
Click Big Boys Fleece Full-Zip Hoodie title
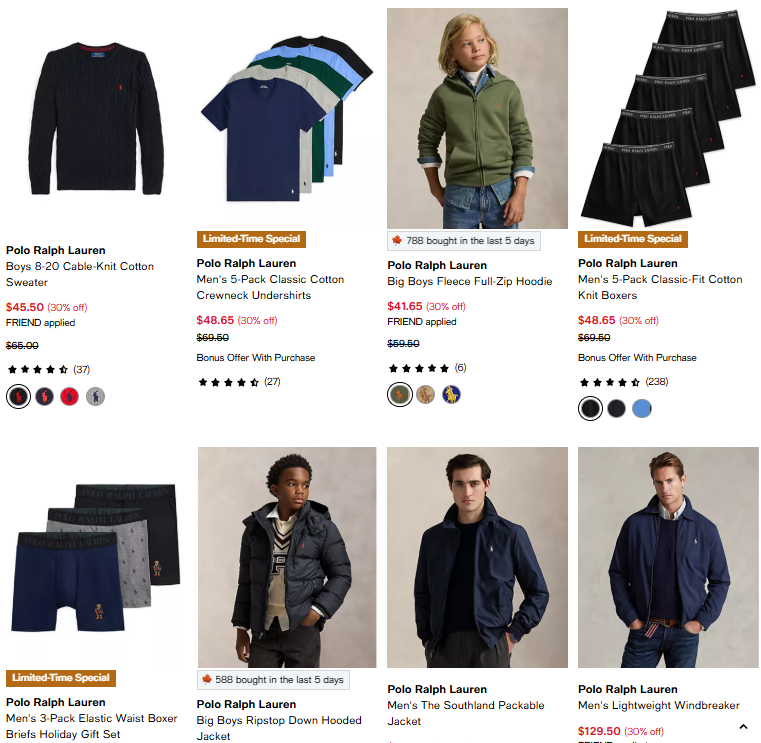click(x=469, y=281)
